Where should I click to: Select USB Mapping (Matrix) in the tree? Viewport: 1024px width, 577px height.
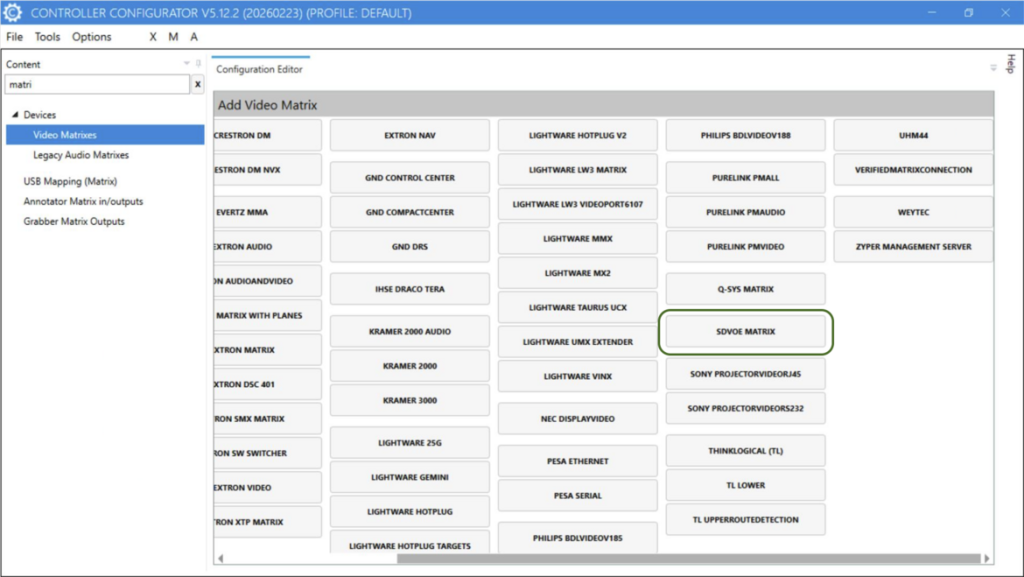click(x=70, y=181)
